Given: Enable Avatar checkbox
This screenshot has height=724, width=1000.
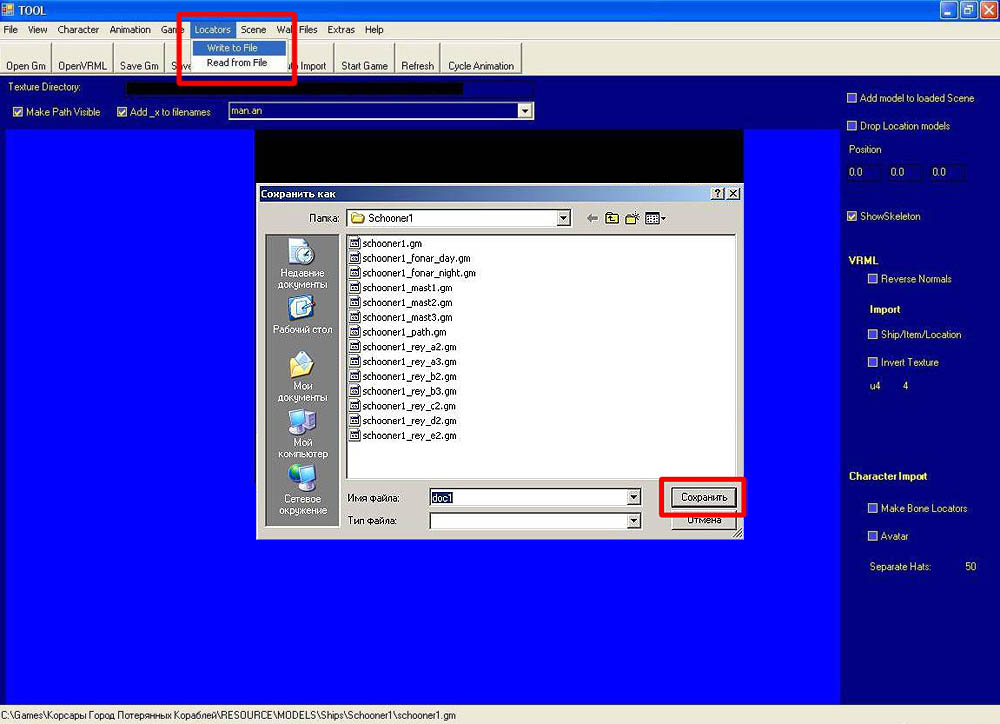Looking at the screenshot, I should (872, 536).
